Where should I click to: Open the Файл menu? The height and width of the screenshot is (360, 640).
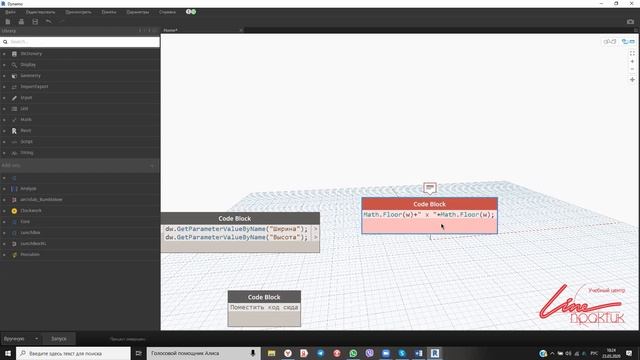[x=10, y=12]
